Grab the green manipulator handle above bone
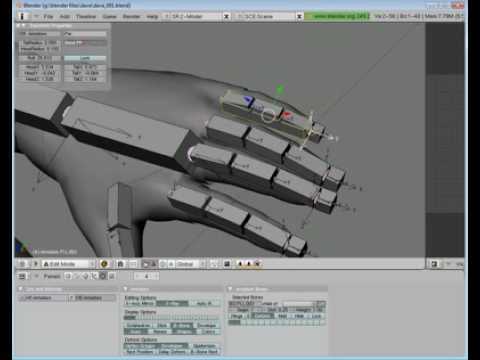Viewport: 480px width, 360px height. pos(280,89)
